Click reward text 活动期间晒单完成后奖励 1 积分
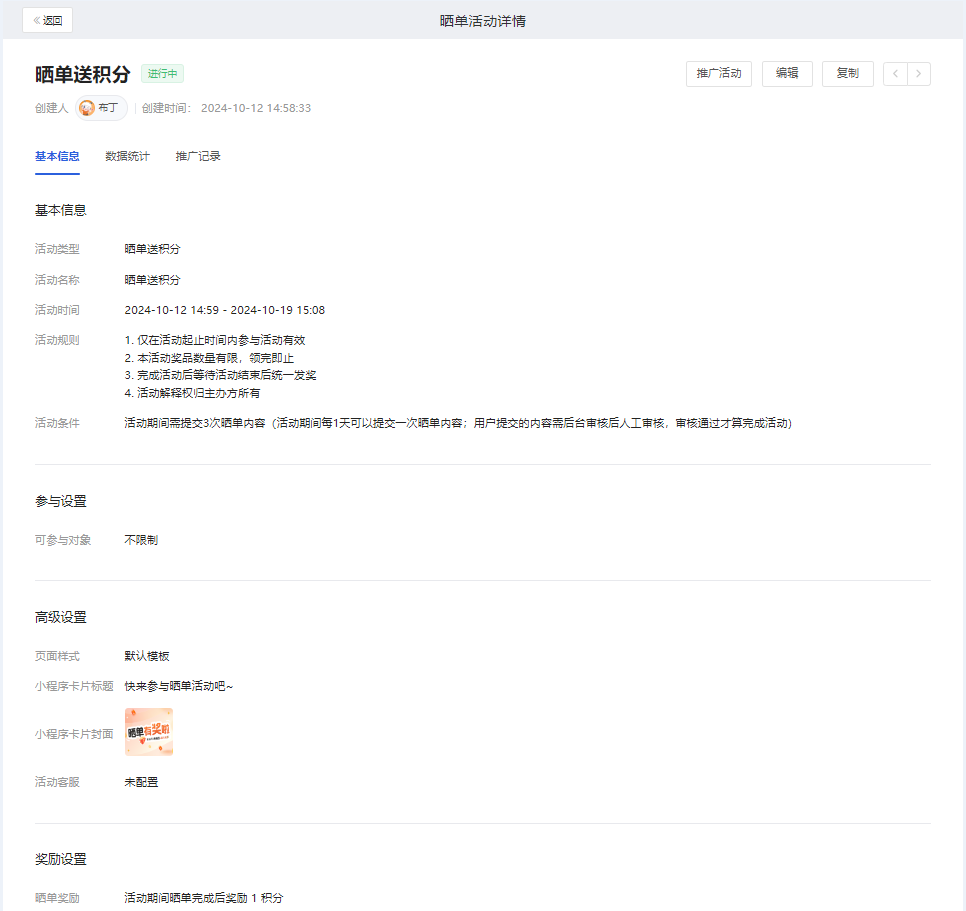 (204, 898)
